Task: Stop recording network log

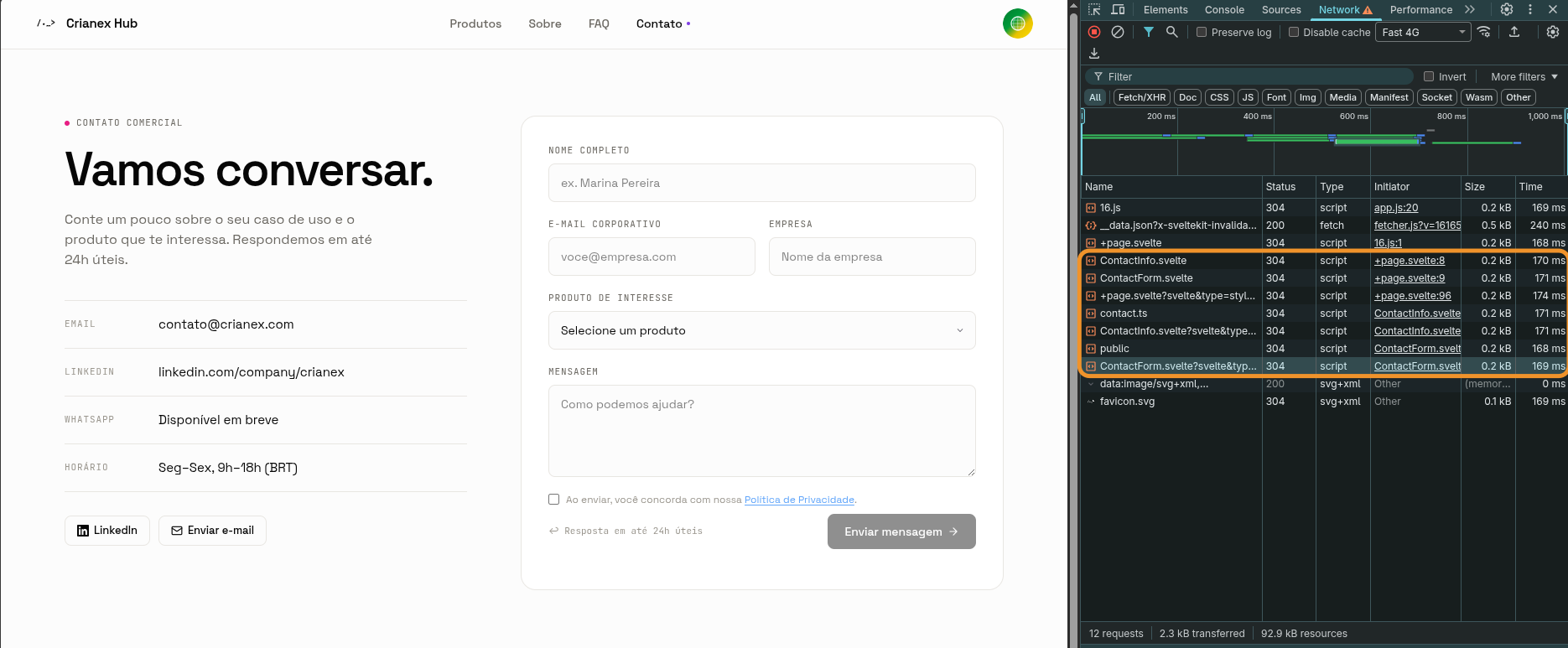Action: (x=1094, y=32)
